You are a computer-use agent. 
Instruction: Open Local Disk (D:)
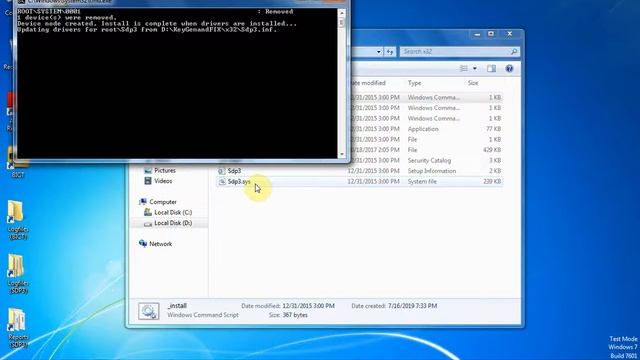coord(173,223)
